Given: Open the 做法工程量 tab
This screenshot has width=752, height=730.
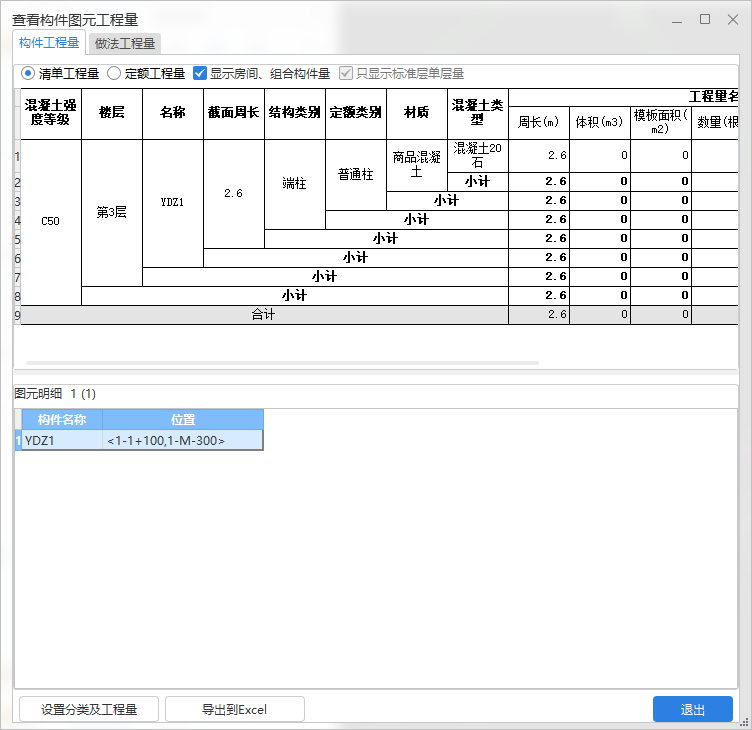Looking at the screenshot, I should [x=125, y=44].
